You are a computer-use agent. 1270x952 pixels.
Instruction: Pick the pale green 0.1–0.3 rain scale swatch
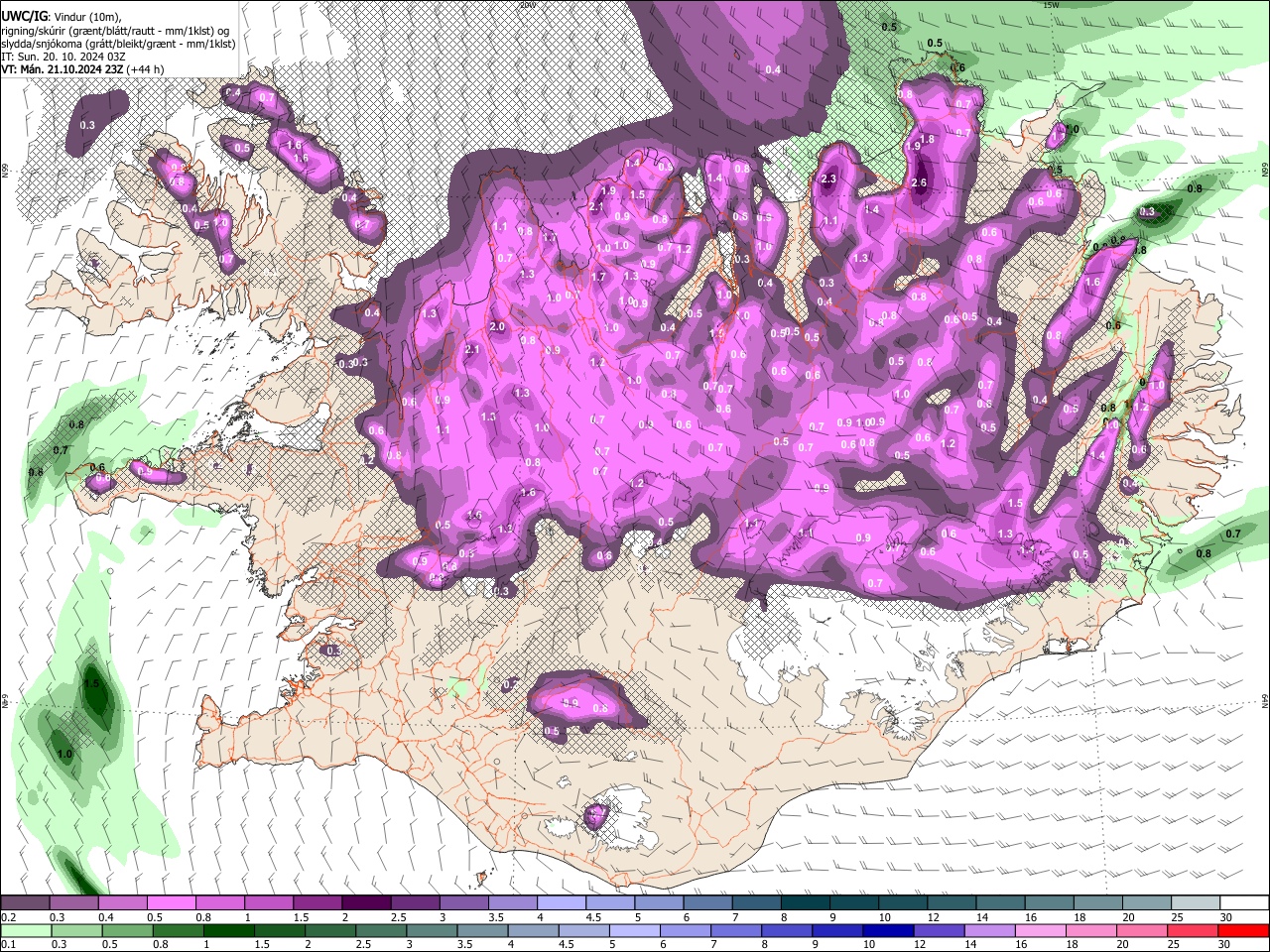(25, 931)
